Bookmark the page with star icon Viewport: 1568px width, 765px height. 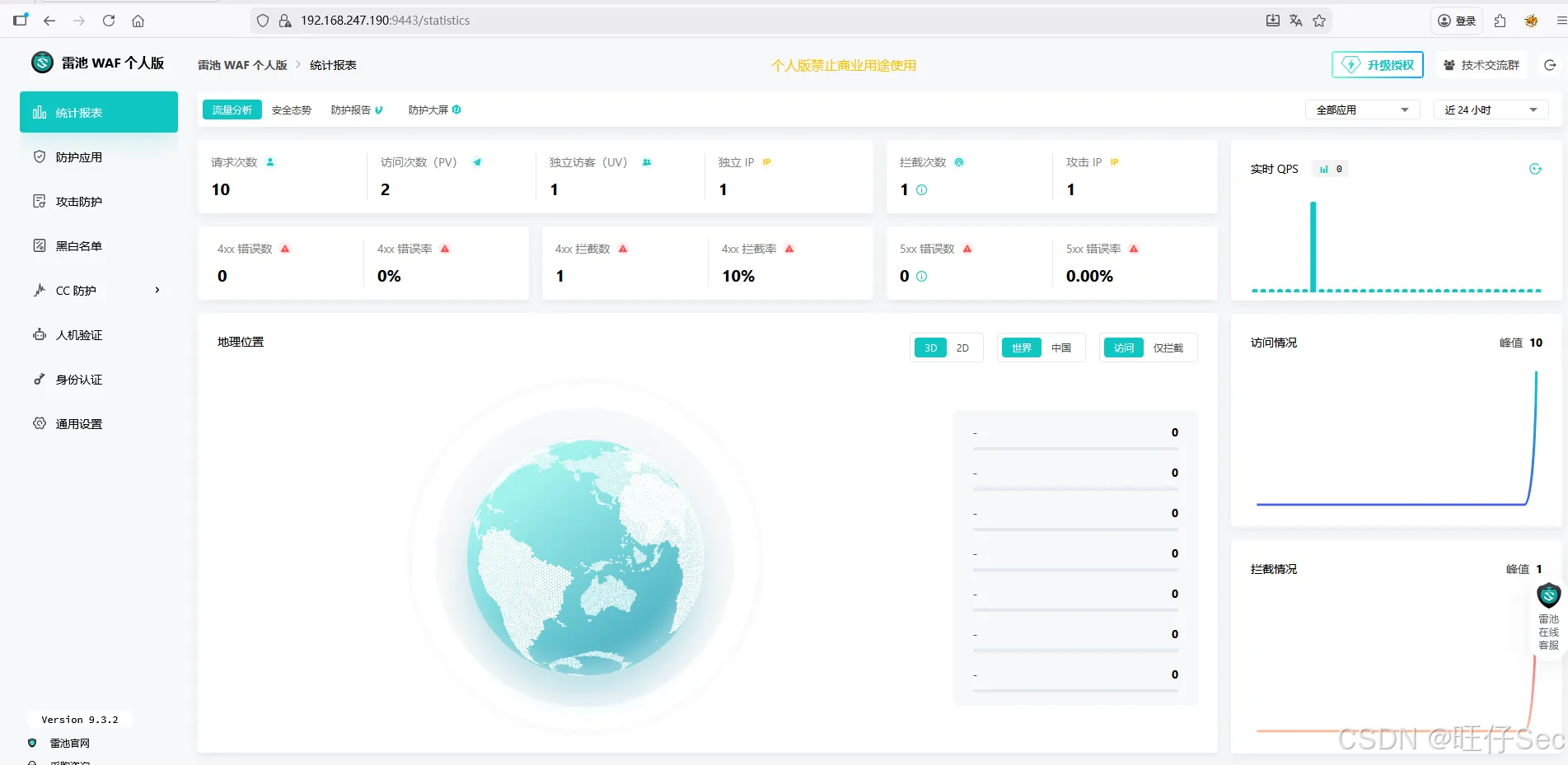pos(1319,21)
